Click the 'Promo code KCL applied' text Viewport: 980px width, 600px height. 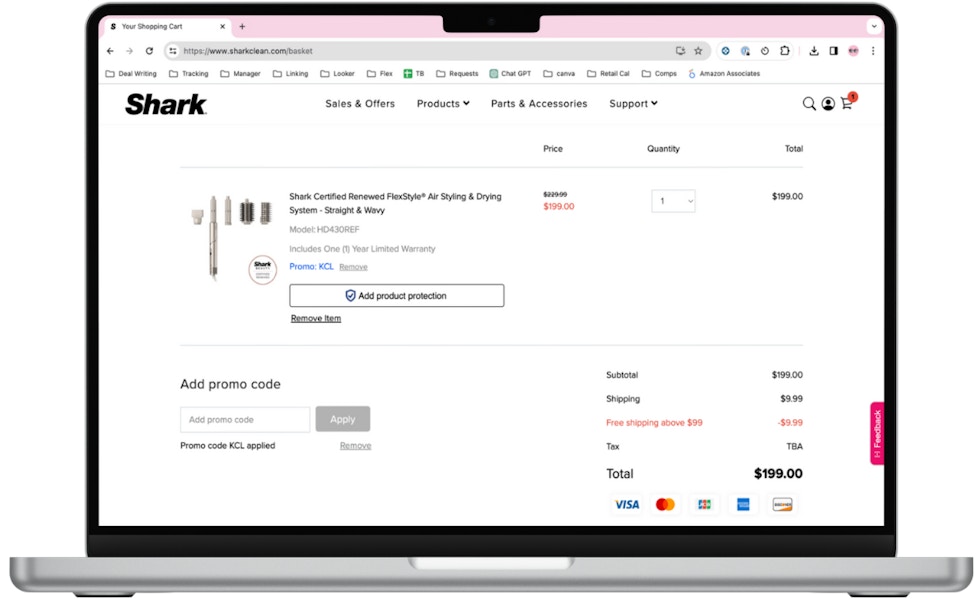point(228,446)
